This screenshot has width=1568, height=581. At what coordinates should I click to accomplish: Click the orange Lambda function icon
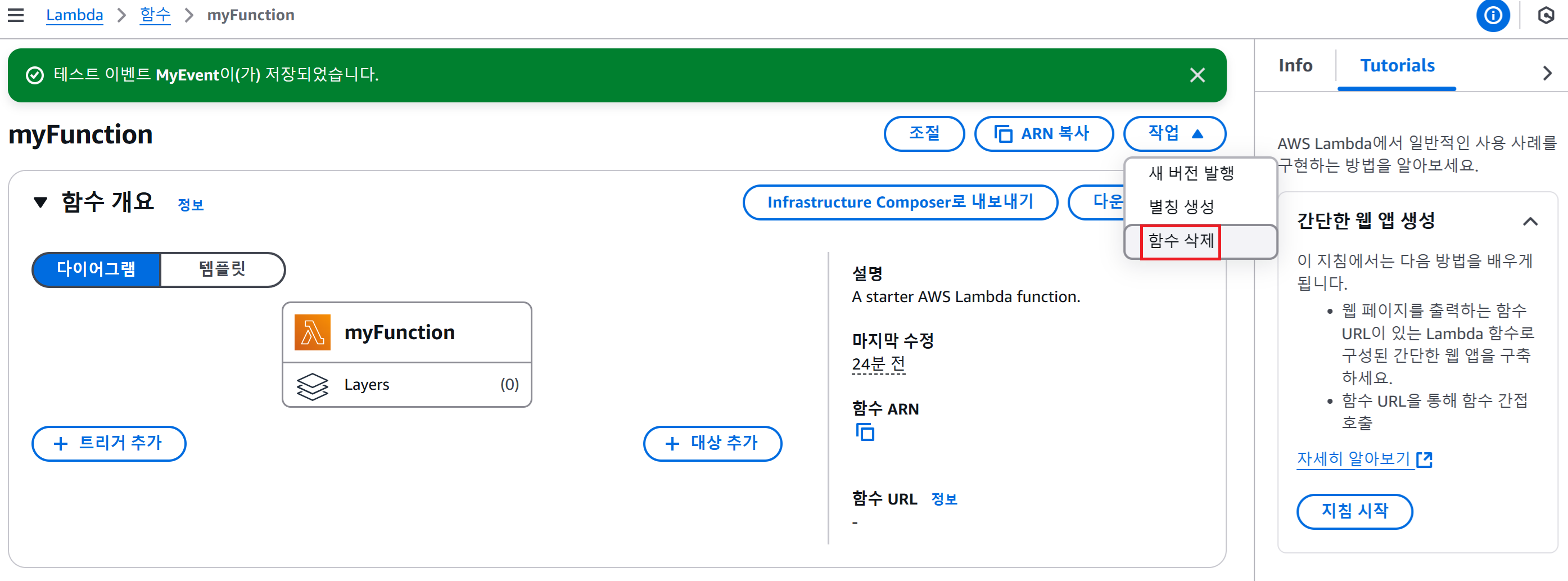312,332
